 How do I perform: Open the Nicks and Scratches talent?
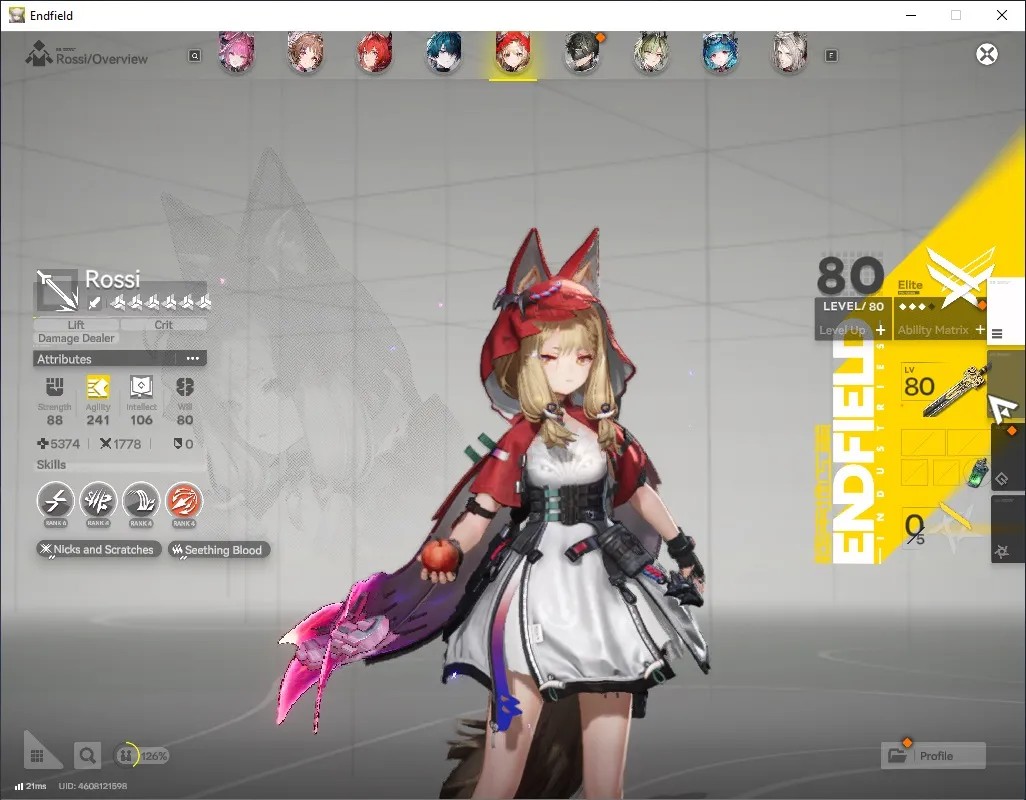coord(99,550)
